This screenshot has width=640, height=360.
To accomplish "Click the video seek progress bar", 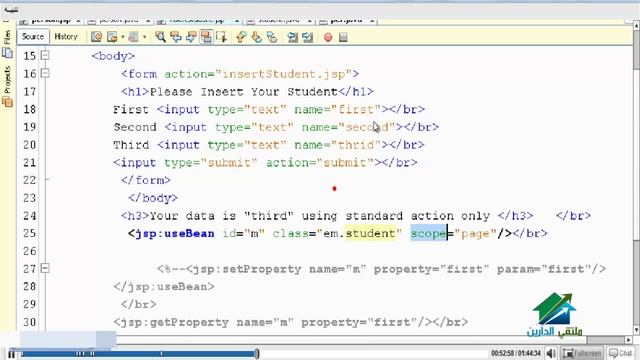I will click(139, 354).
